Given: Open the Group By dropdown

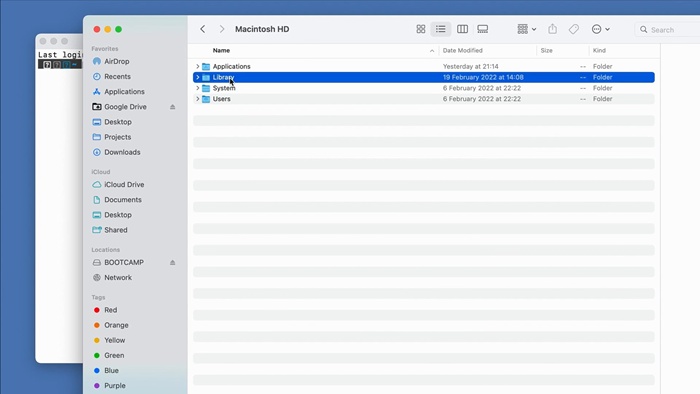Looking at the screenshot, I should point(526,29).
